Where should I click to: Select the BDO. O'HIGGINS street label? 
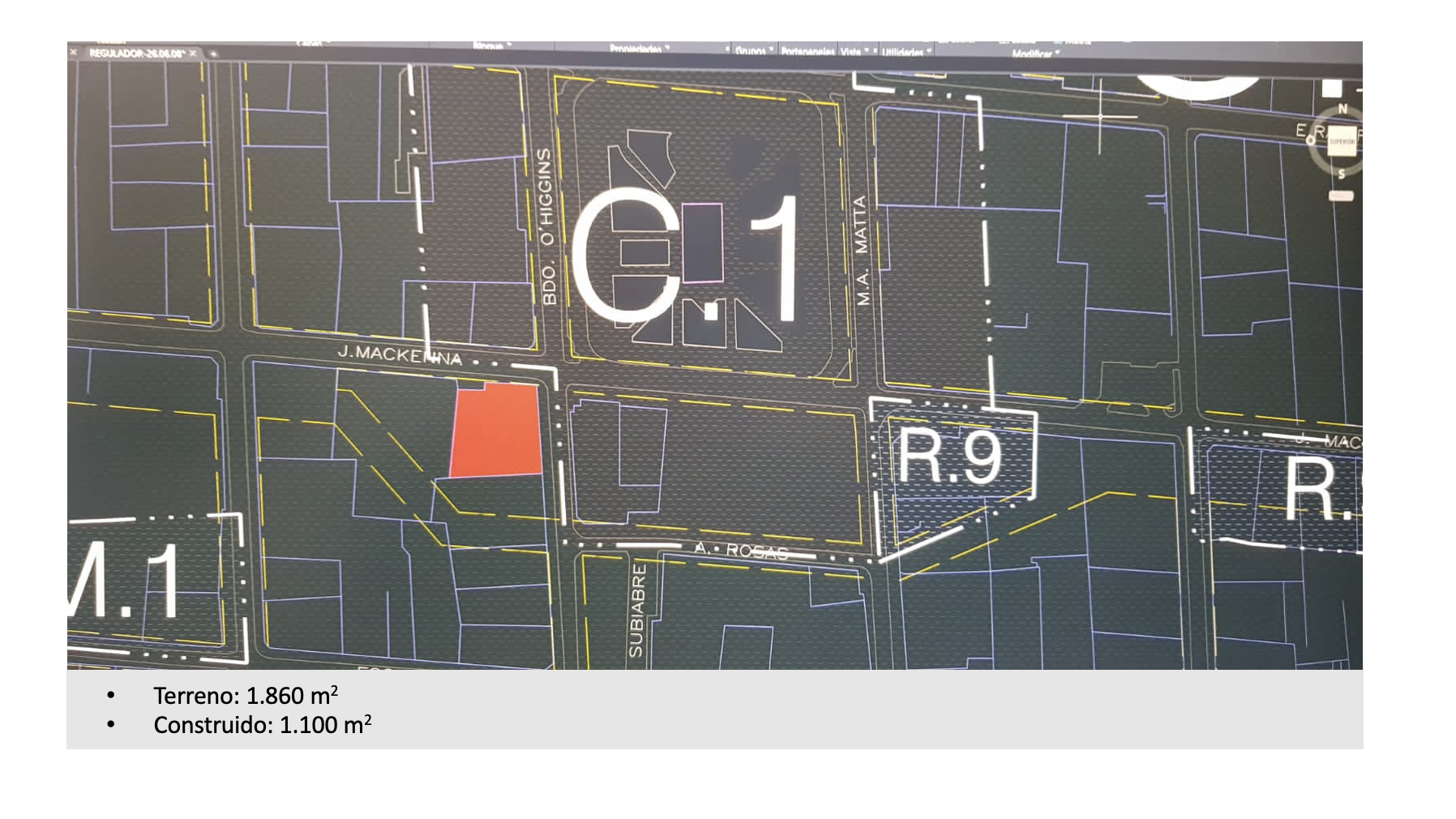click(x=548, y=226)
